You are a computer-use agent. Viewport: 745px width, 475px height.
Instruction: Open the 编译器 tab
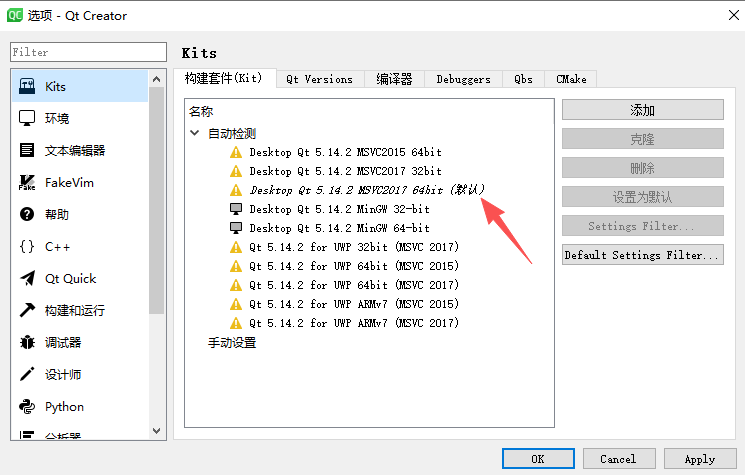pos(394,79)
